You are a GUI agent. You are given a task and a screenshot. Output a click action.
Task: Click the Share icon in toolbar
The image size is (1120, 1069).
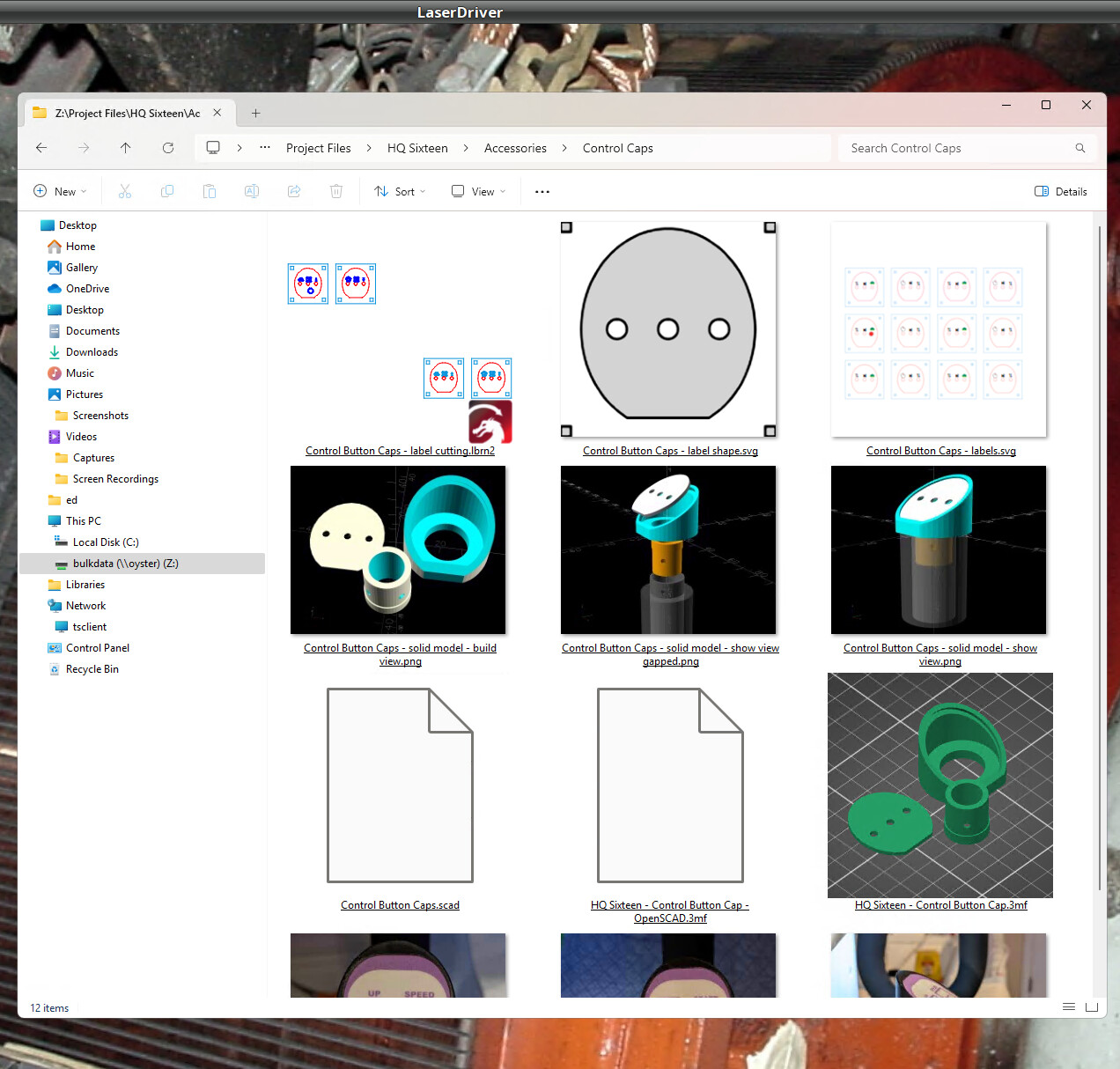pyautogui.click(x=294, y=191)
